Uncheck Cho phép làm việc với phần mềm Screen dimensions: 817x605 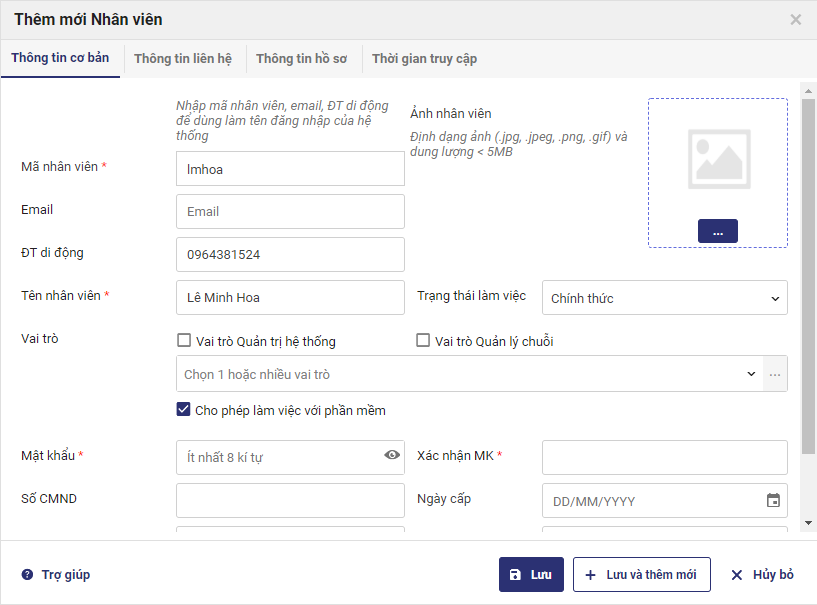click(x=184, y=410)
